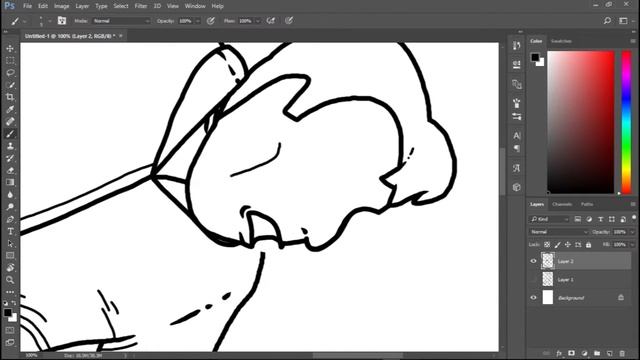Select the Hand tool
640x360 pixels.
click(10, 268)
